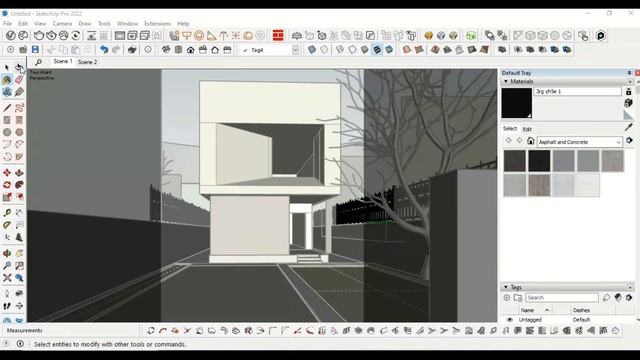Viewport: 640px width, 360px height.
Task: Collapse the Materials panel
Action: (x=506, y=82)
